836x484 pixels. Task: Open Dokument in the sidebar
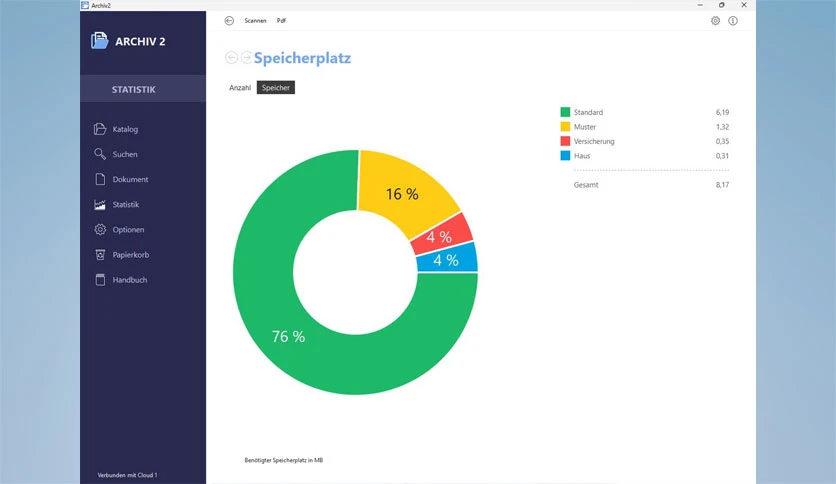point(131,179)
